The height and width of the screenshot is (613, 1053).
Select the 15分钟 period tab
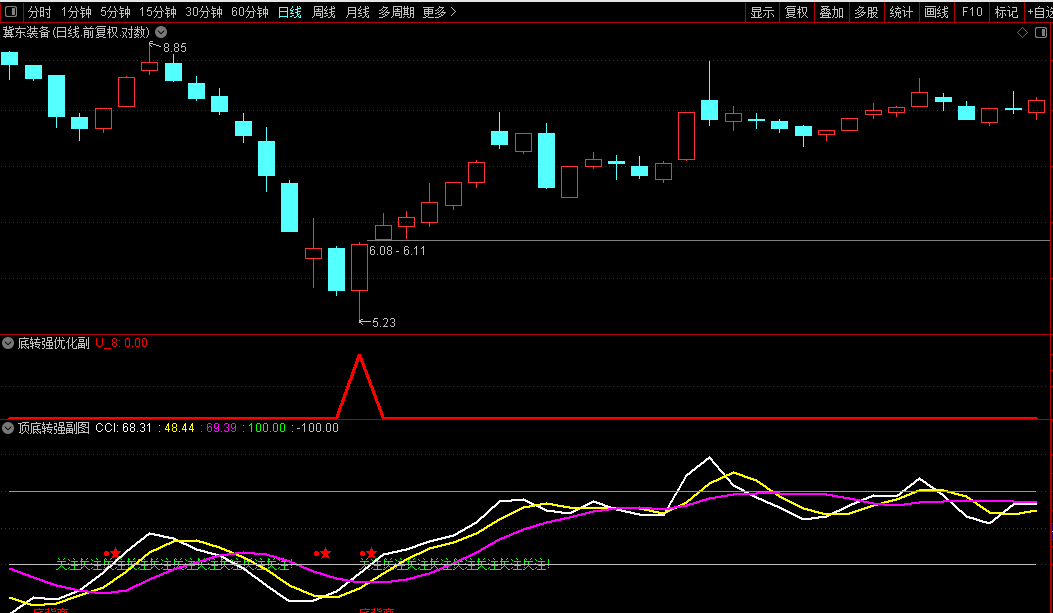pos(157,12)
